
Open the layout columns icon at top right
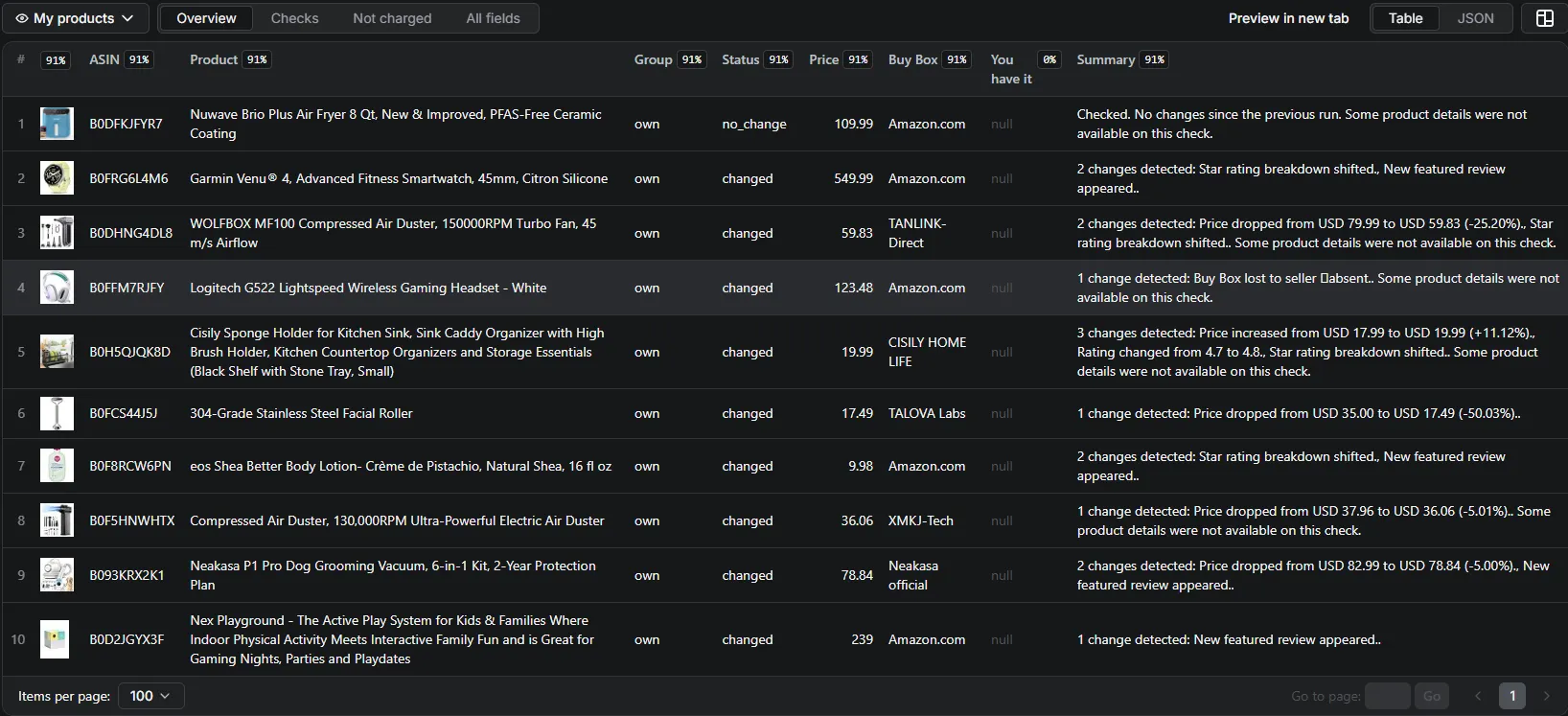[x=1544, y=18]
